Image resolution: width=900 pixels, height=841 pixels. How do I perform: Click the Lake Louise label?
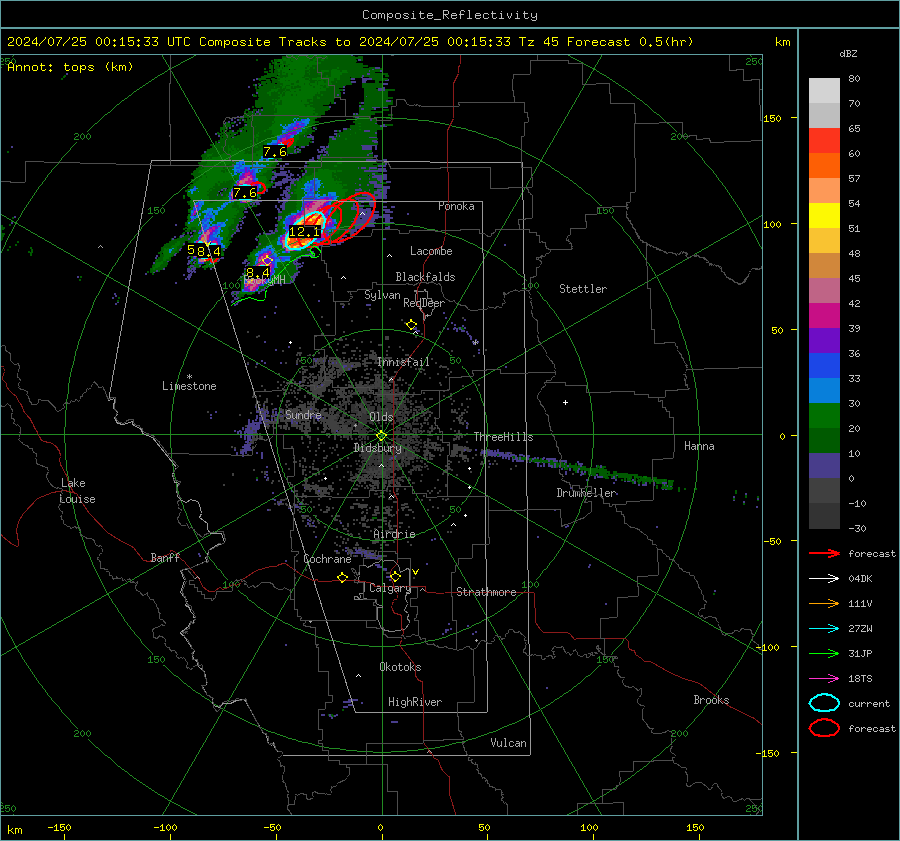pos(77,491)
